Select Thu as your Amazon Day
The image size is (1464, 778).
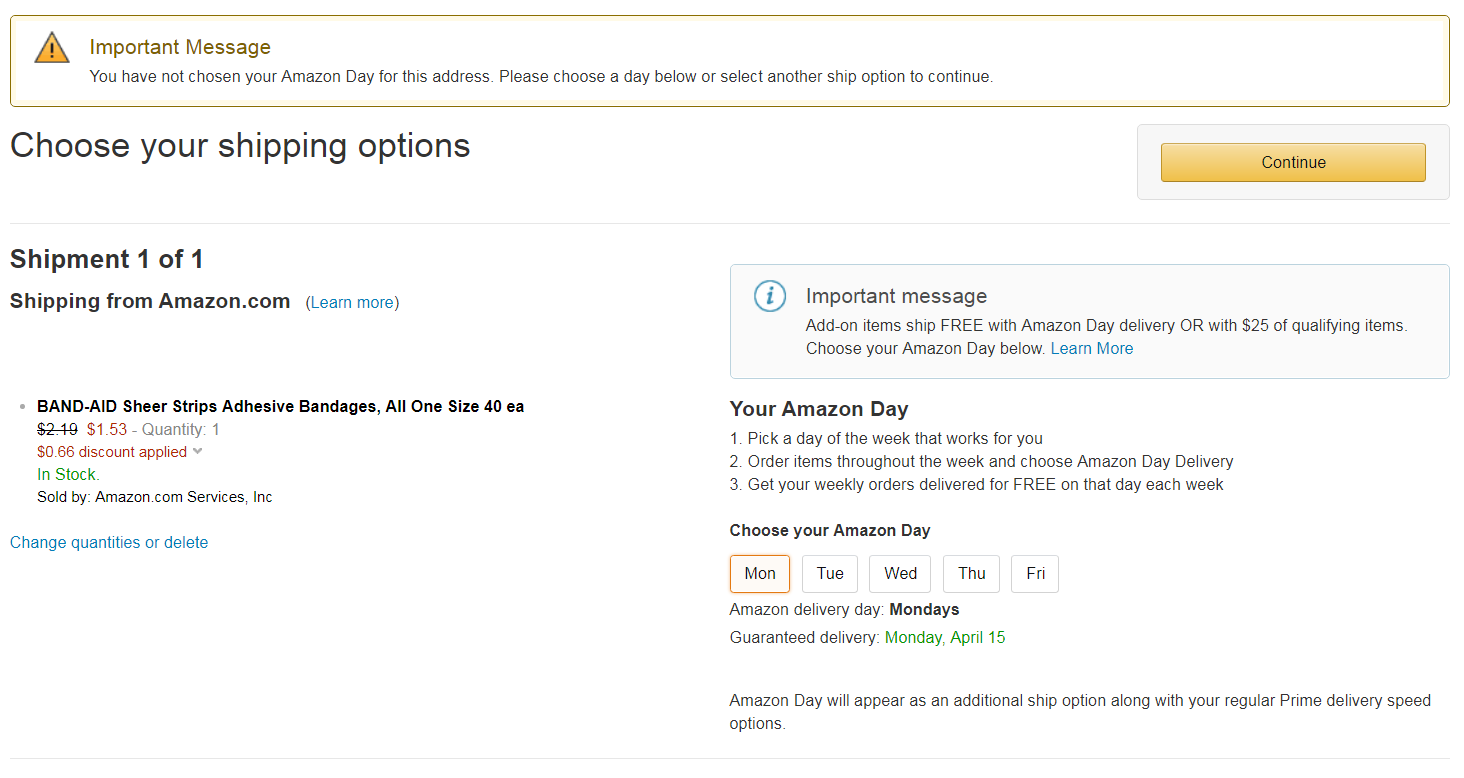tap(972, 574)
